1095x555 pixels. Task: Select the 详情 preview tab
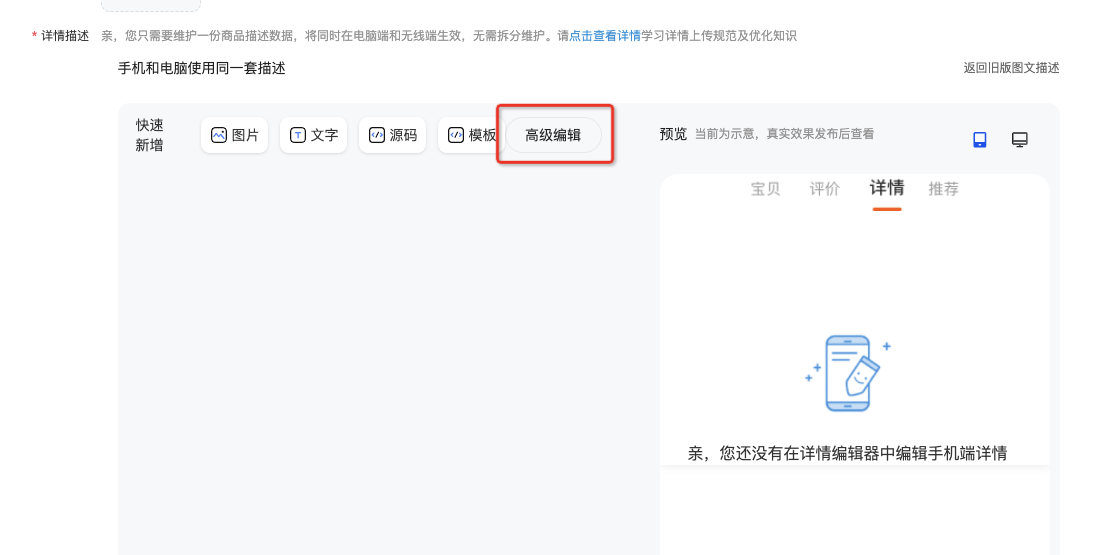pos(887,188)
